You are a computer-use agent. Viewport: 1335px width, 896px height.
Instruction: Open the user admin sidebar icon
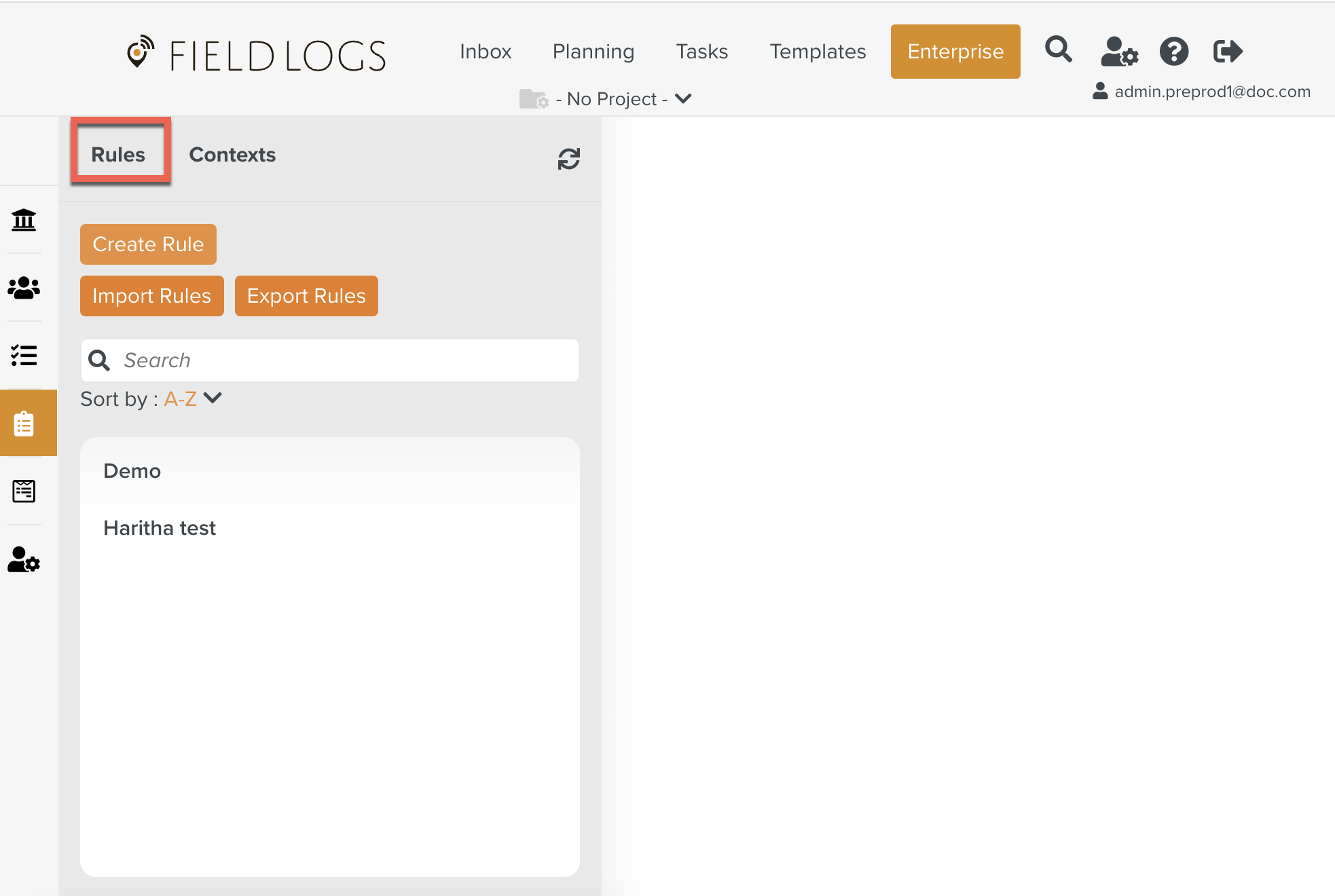[x=24, y=560]
